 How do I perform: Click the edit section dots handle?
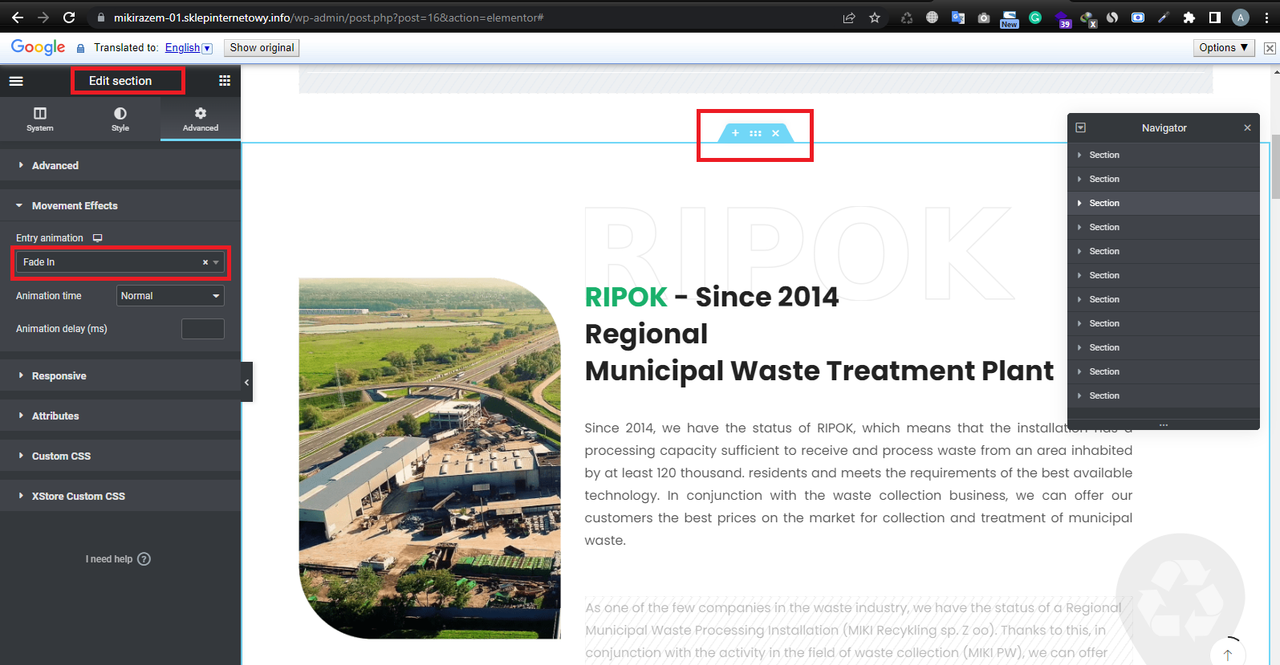755,133
